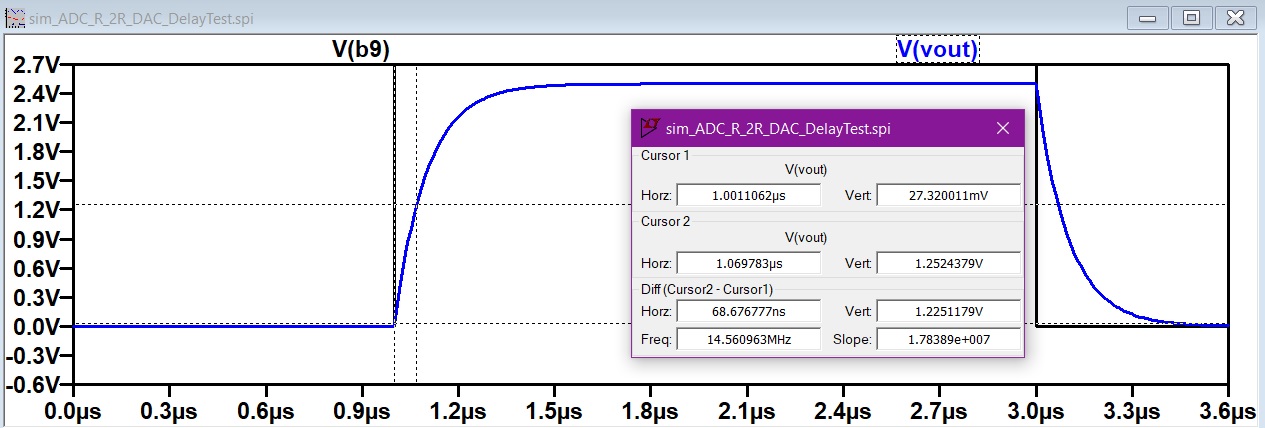Select the Cursor 2 Vert value field
The image size is (1265, 428).
(x=947, y=262)
